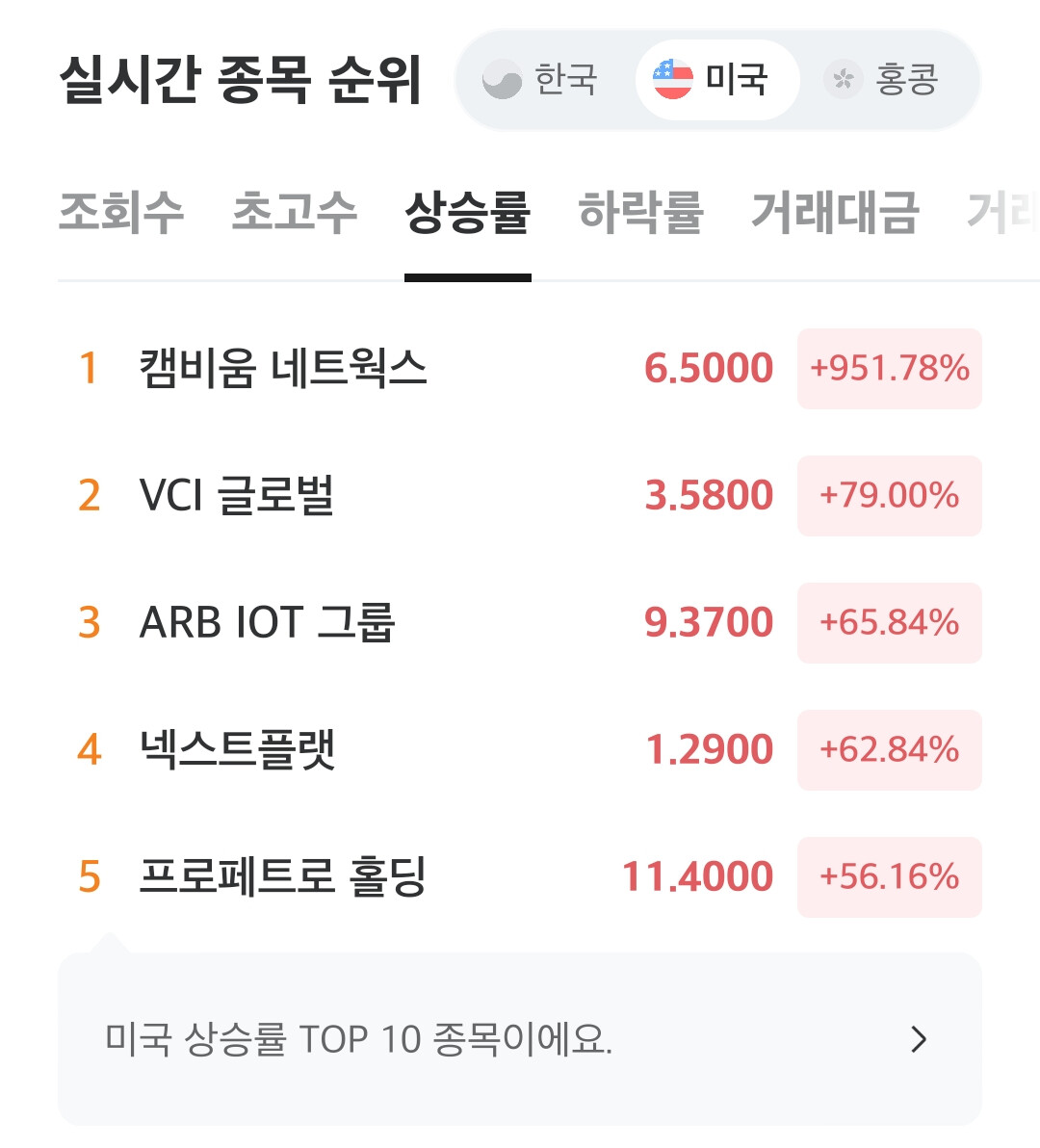Switch market to 홍콩
Image resolution: width=1040 pixels, height=1148 pixels.
881,79
